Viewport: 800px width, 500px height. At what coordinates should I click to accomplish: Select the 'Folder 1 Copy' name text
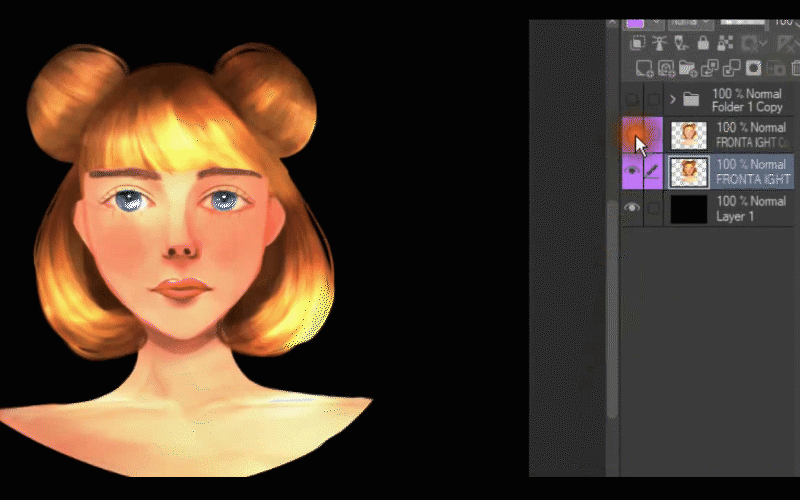(x=747, y=107)
